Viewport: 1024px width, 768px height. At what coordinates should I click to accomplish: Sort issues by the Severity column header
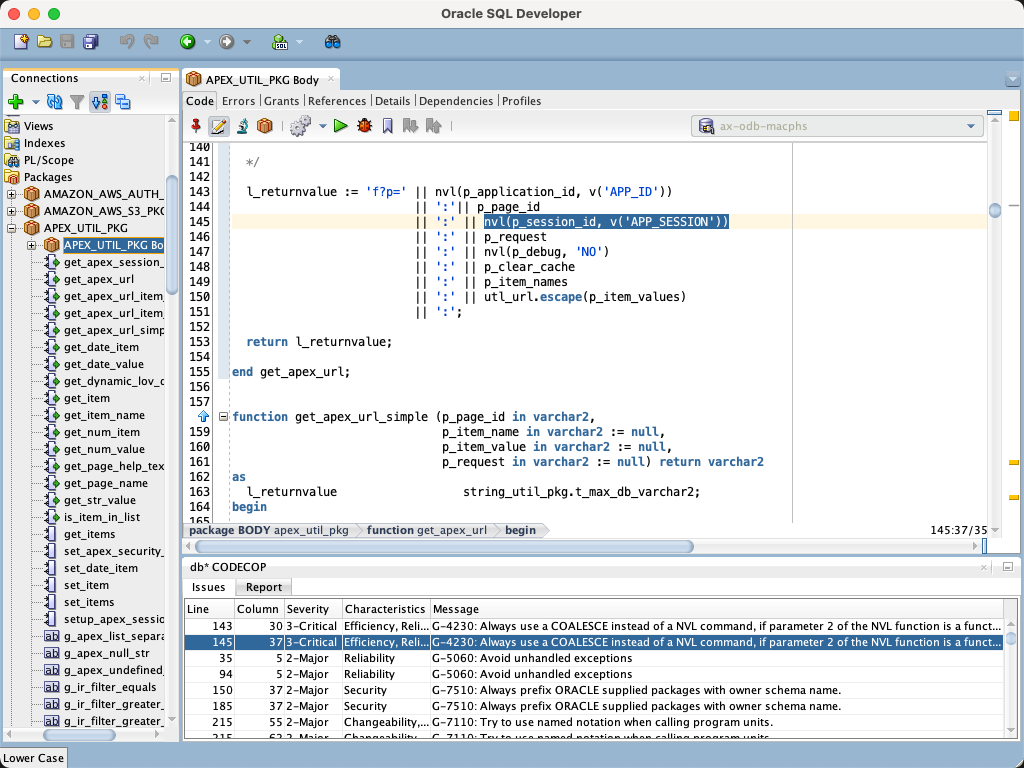click(x=309, y=609)
